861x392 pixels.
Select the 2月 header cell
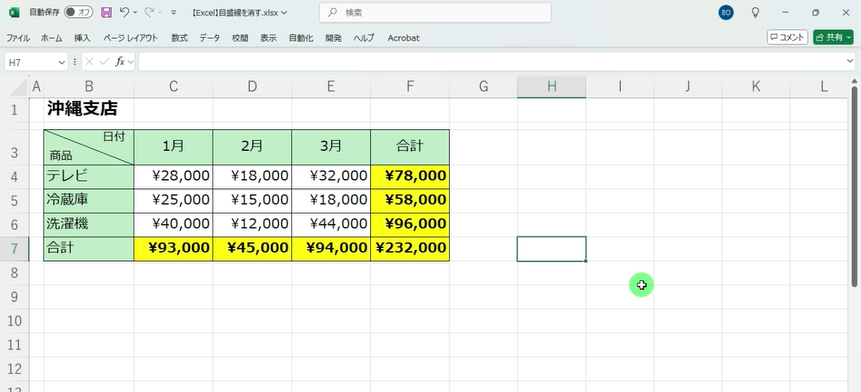tap(252, 147)
